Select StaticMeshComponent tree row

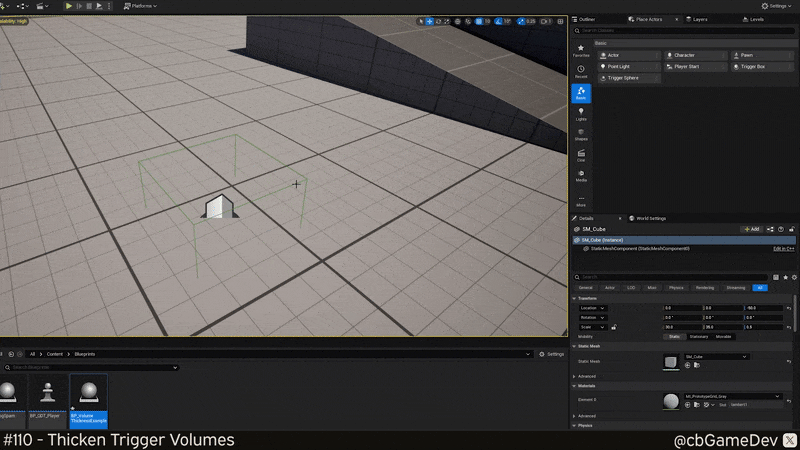[640, 248]
